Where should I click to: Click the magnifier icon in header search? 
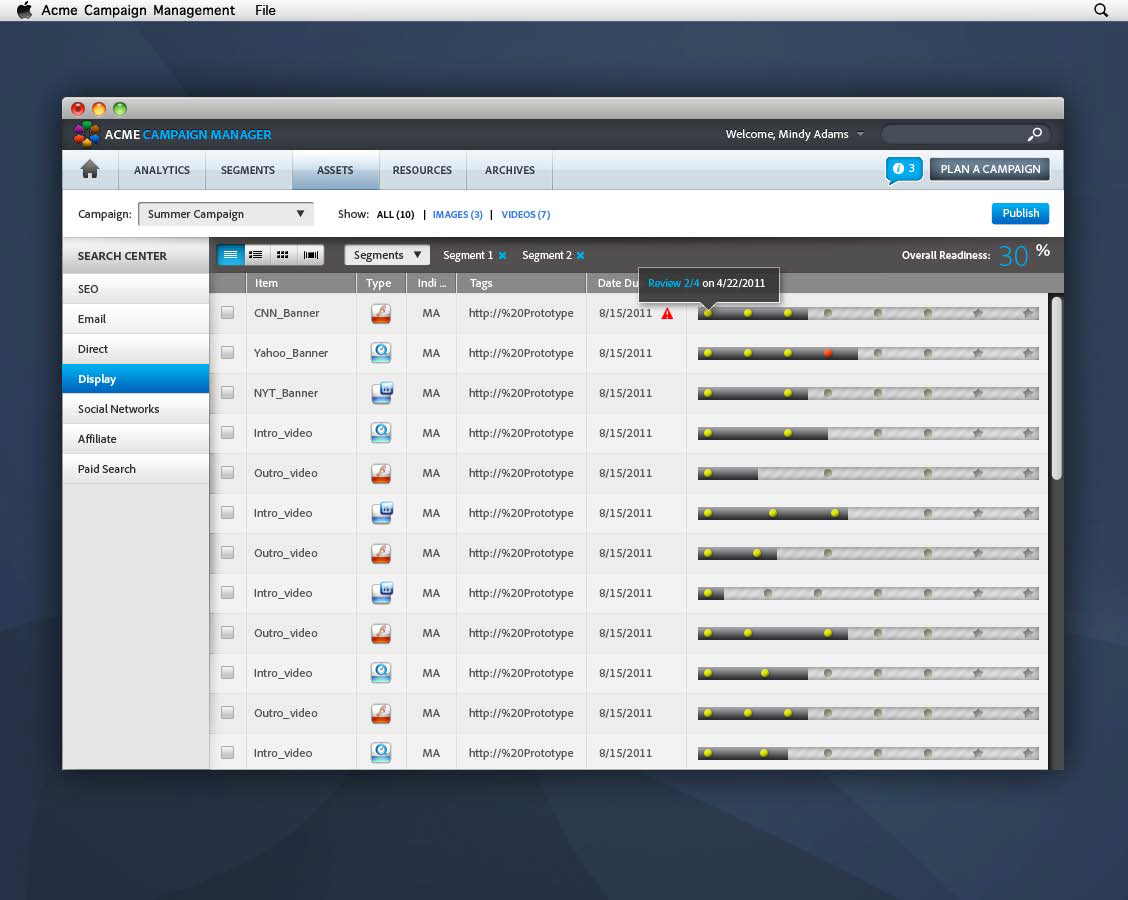[1034, 135]
